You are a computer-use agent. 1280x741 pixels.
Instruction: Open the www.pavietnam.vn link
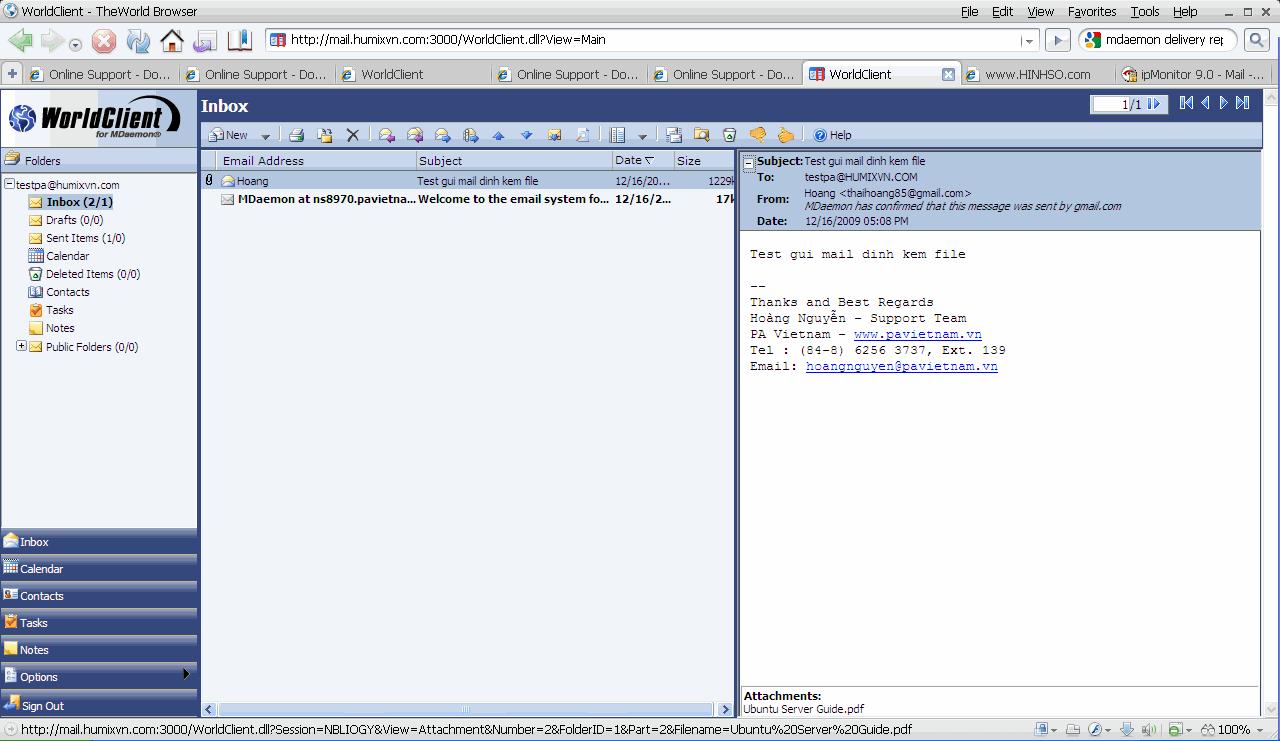[917, 334]
